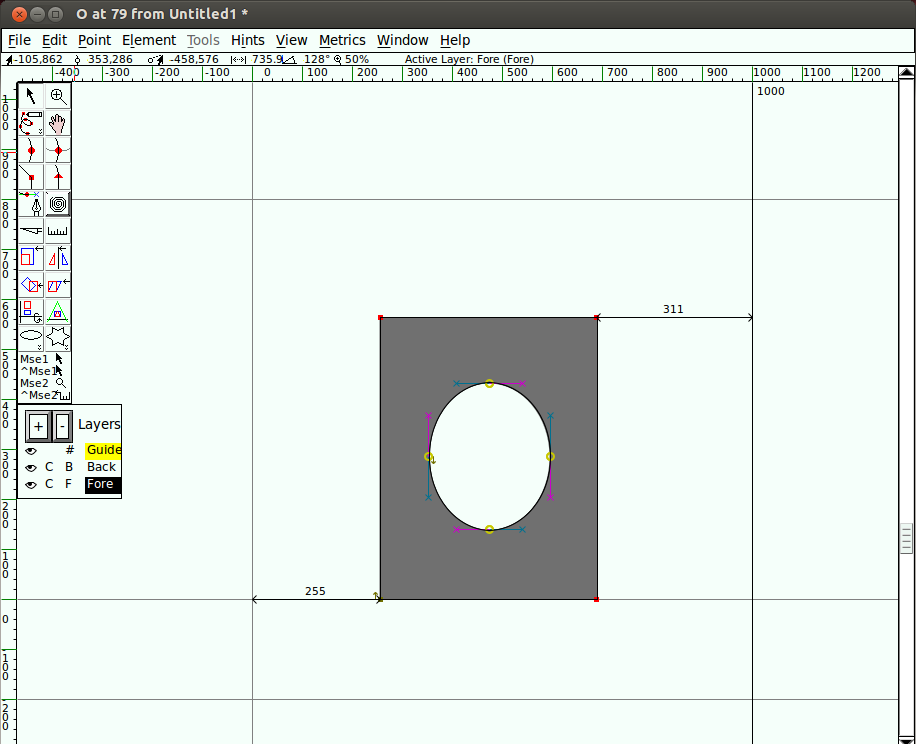The image size is (916, 744).
Task: Remove a layer with minus button
Action: pos(62,427)
